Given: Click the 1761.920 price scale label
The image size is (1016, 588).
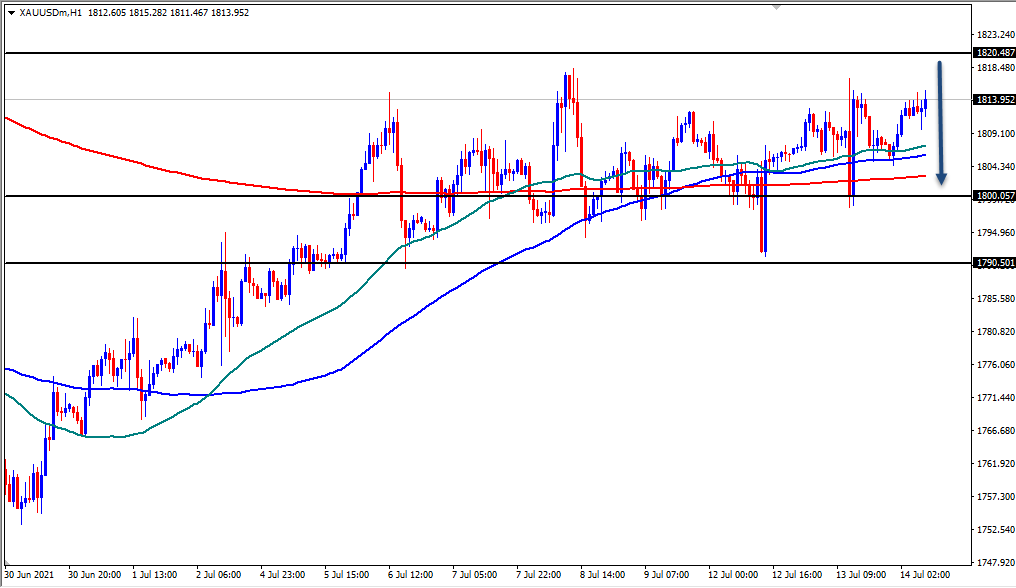Looking at the screenshot, I should [995, 464].
